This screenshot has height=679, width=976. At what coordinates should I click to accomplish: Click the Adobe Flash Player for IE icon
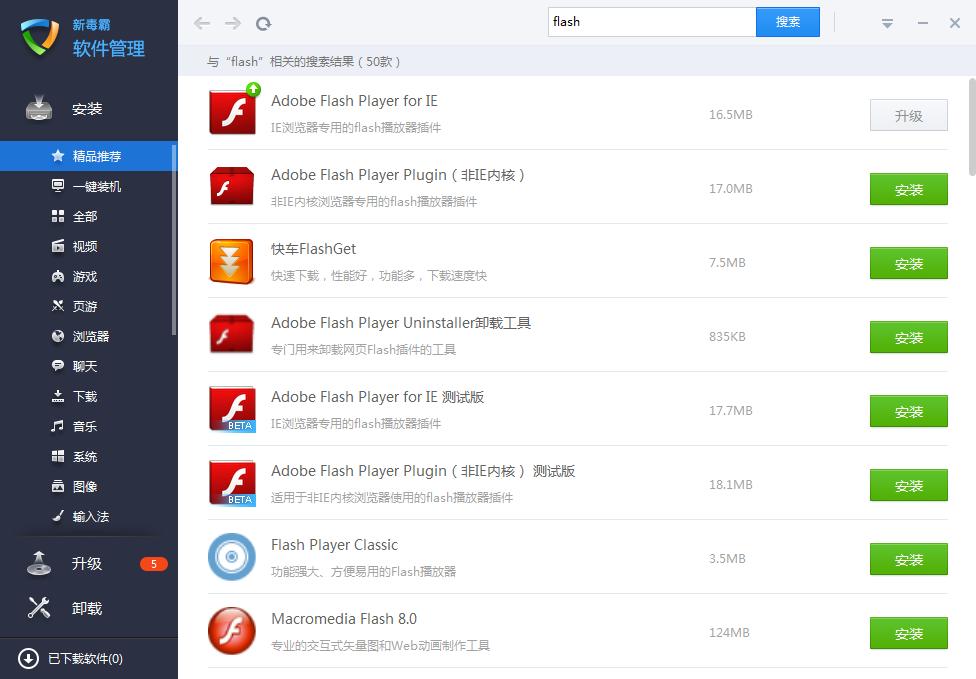point(232,112)
